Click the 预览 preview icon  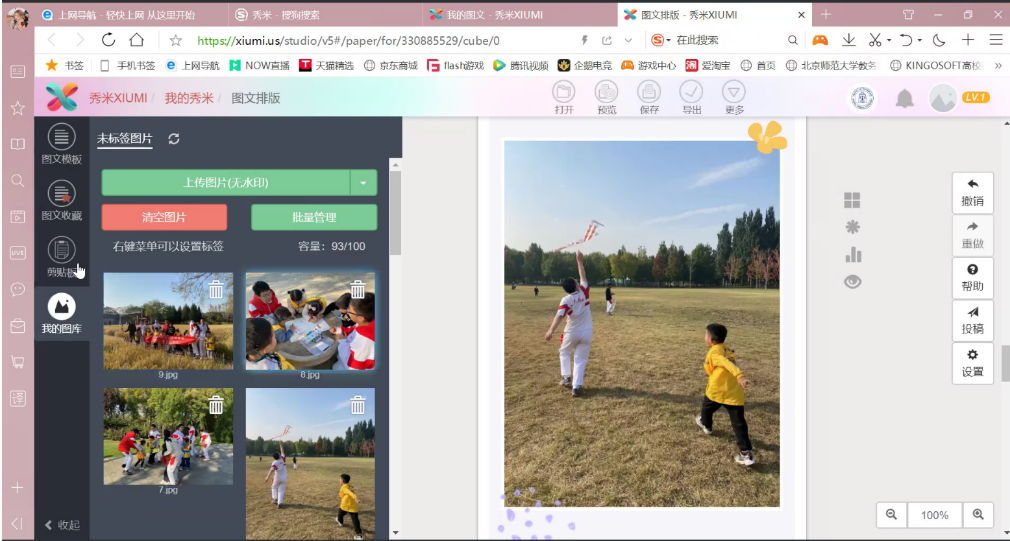coord(606,97)
